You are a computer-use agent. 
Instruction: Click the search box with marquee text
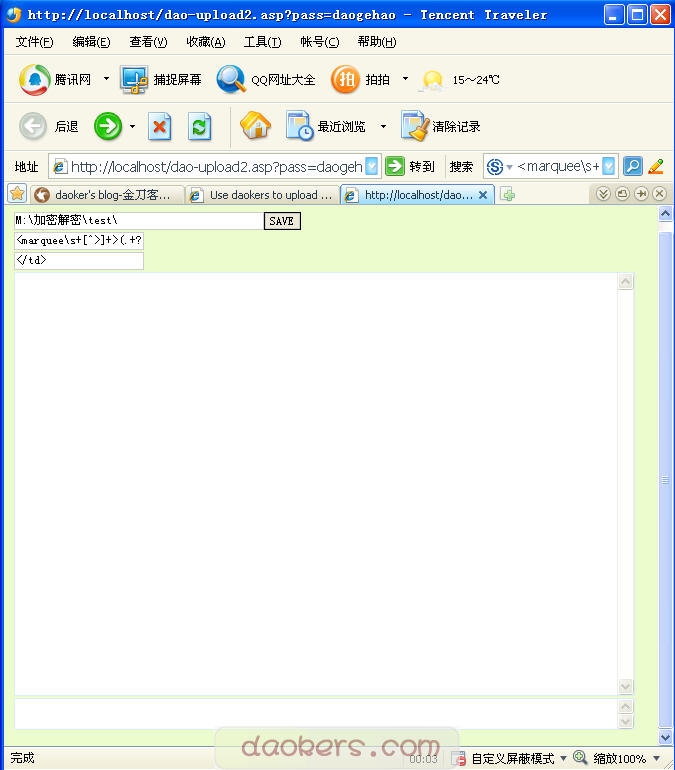click(559, 166)
